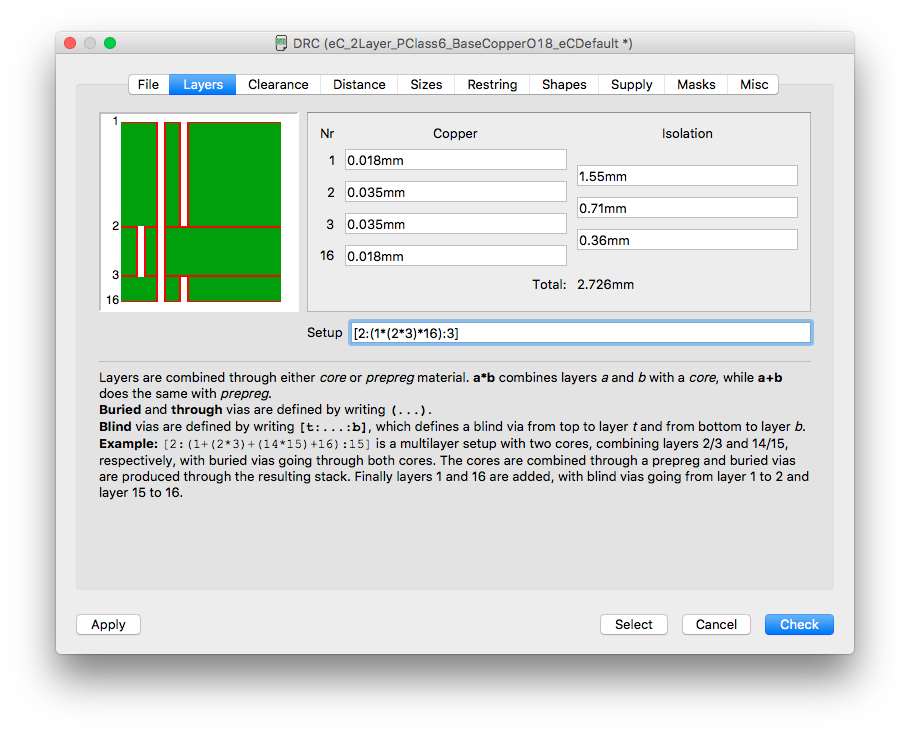
Task: Click the layer stack preview diagram
Action: click(199, 212)
